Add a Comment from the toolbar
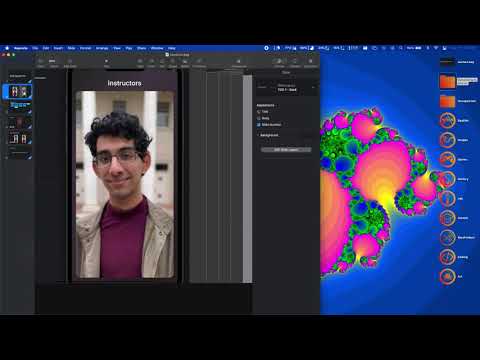Screen dimensions: 480x360 pyautogui.click(x=199, y=63)
